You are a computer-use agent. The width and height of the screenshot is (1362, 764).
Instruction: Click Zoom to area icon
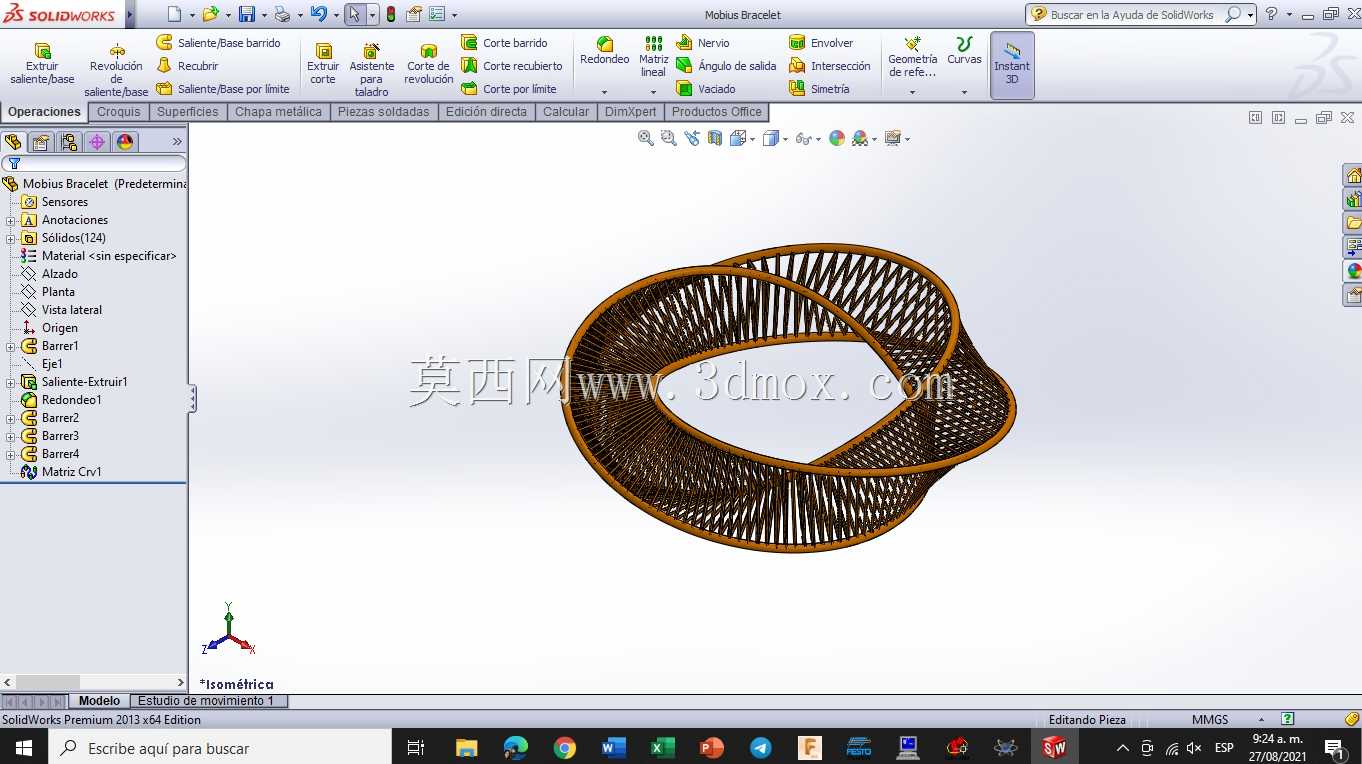coord(669,139)
